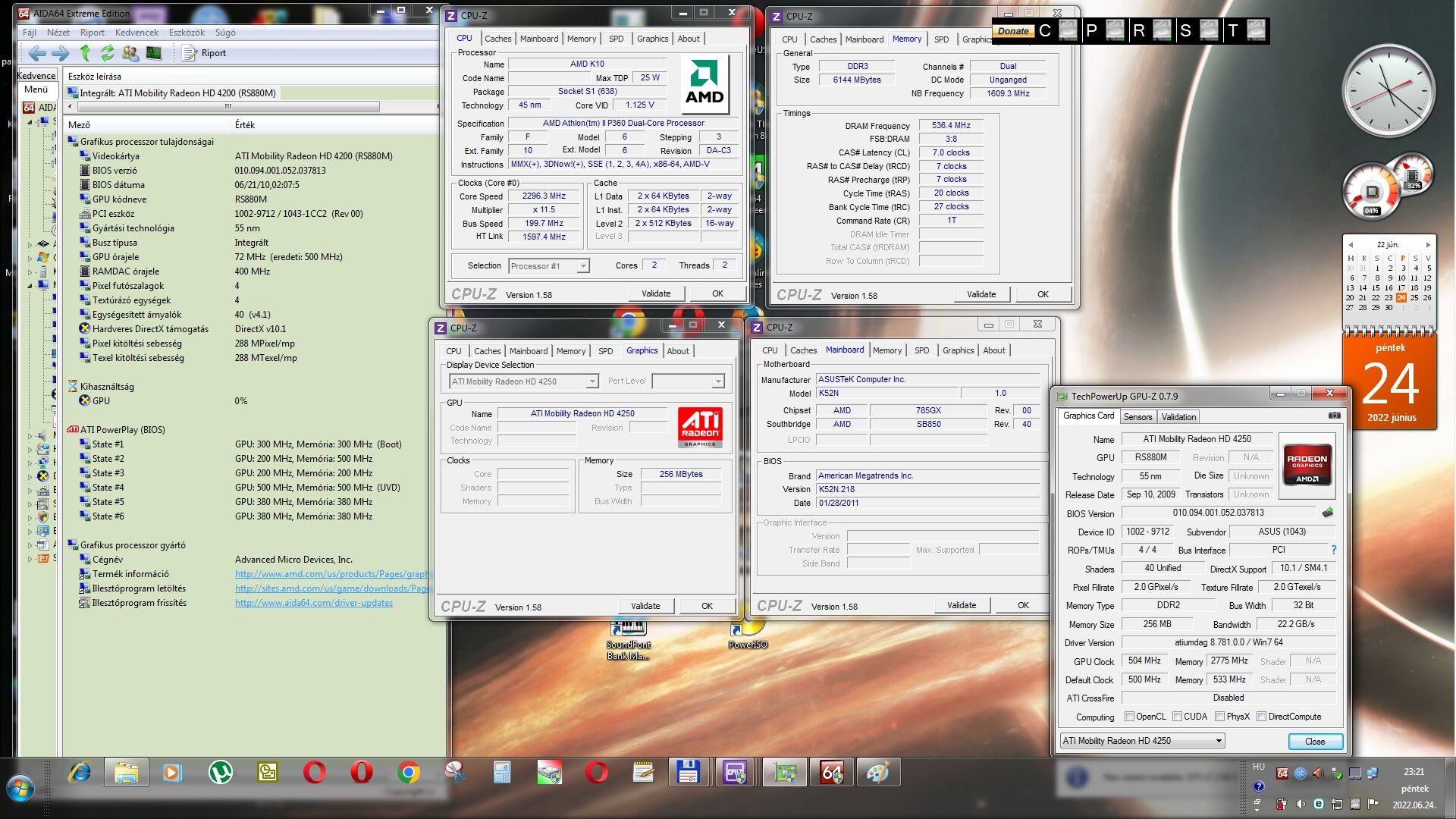Collapse the first AIDA64 tree node

click(x=30, y=122)
